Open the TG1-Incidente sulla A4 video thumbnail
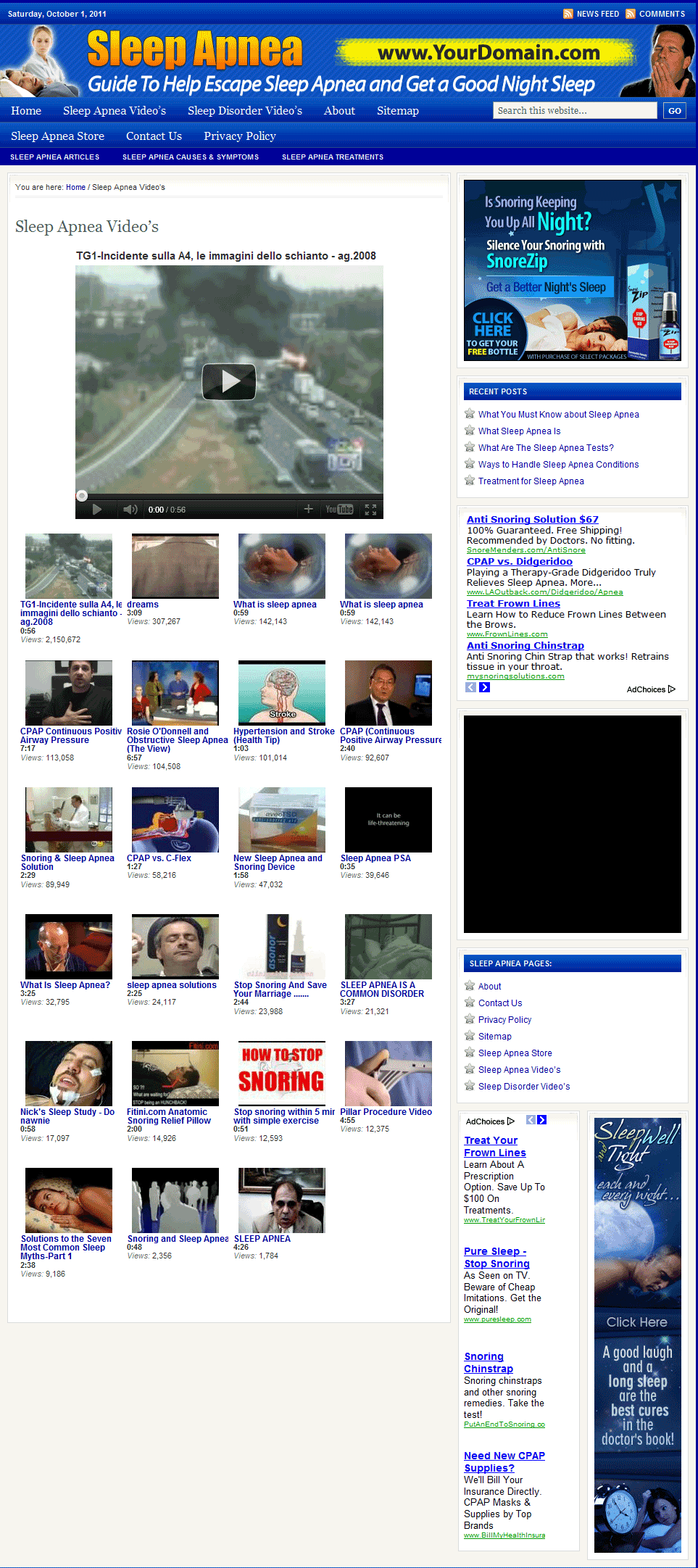This screenshot has width=698, height=1568. coord(69,566)
